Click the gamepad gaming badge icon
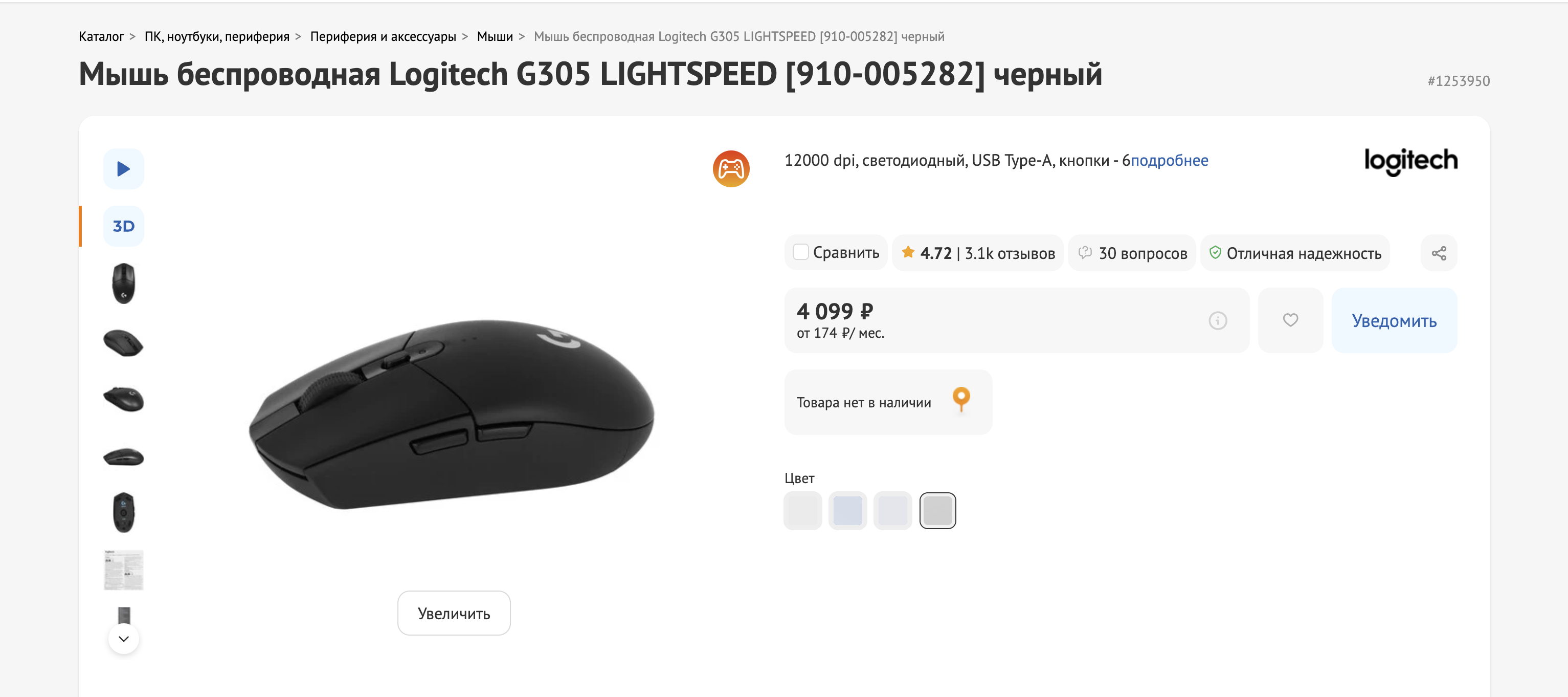The image size is (1568, 697). (730, 169)
